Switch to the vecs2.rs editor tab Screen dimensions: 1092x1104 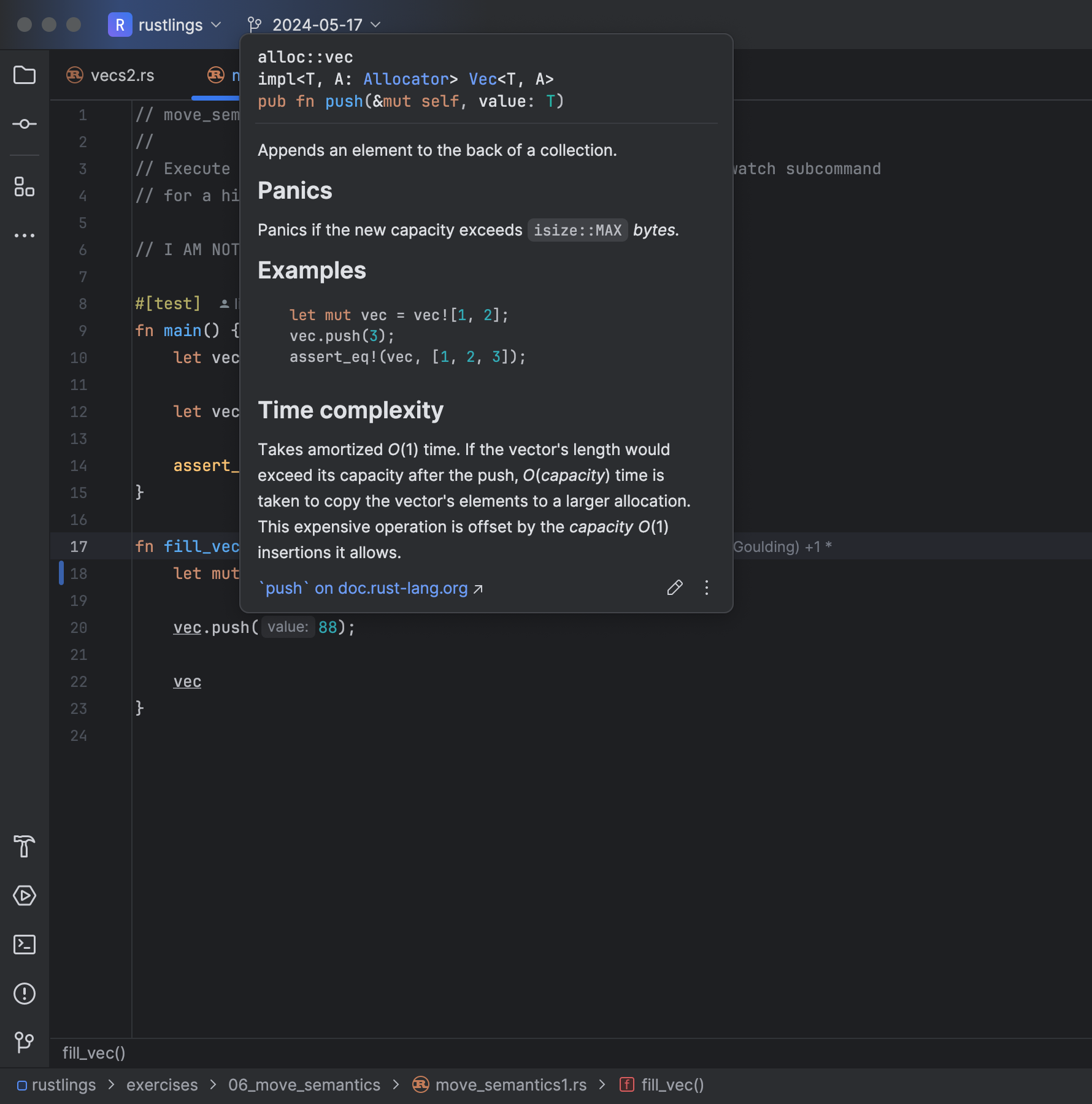[111, 75]
